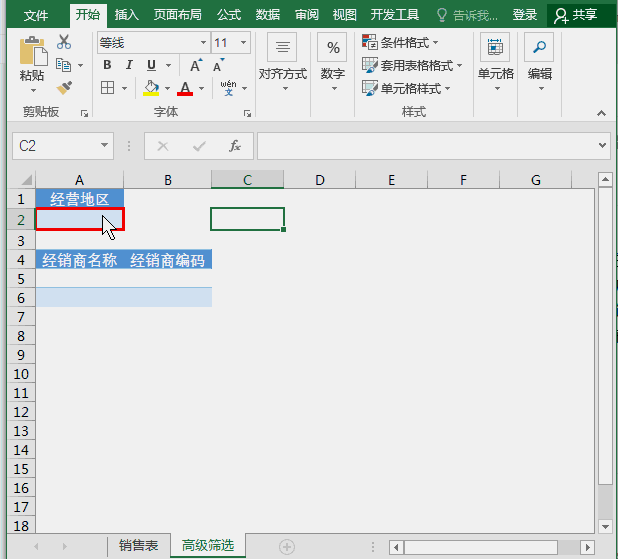Open the underline style dropdown arrow
The image size is (618, 559).
(x=168, y=65)
